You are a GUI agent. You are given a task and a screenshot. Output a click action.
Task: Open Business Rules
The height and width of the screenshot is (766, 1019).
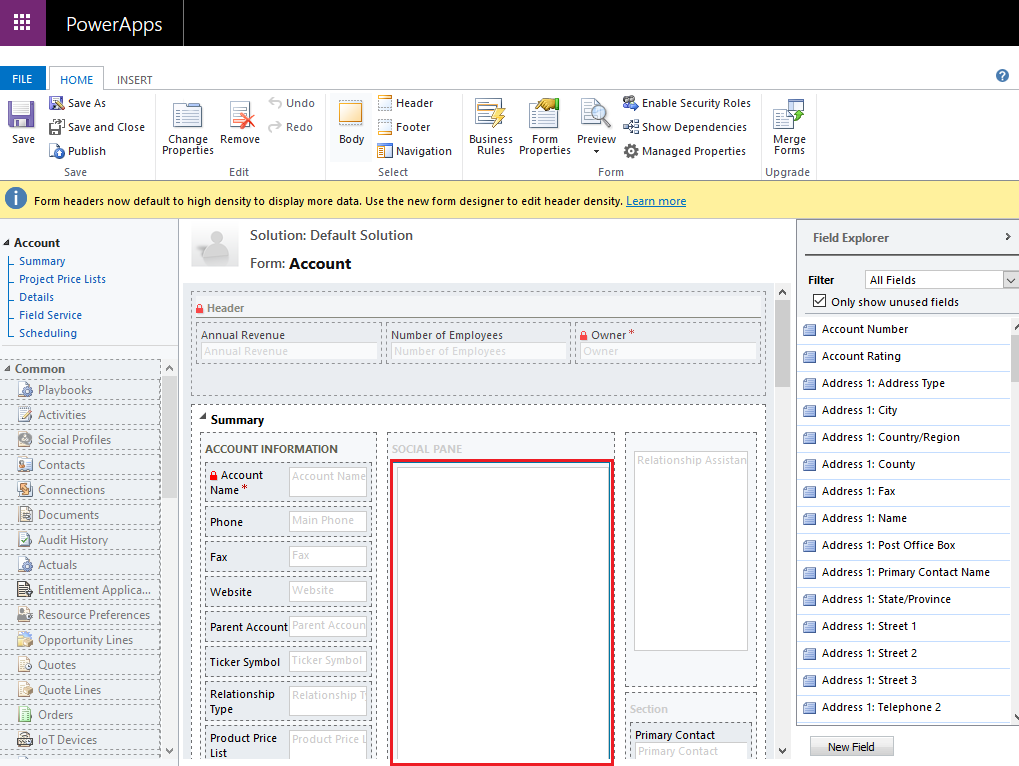pyautogui.click(x=491, y=127)
